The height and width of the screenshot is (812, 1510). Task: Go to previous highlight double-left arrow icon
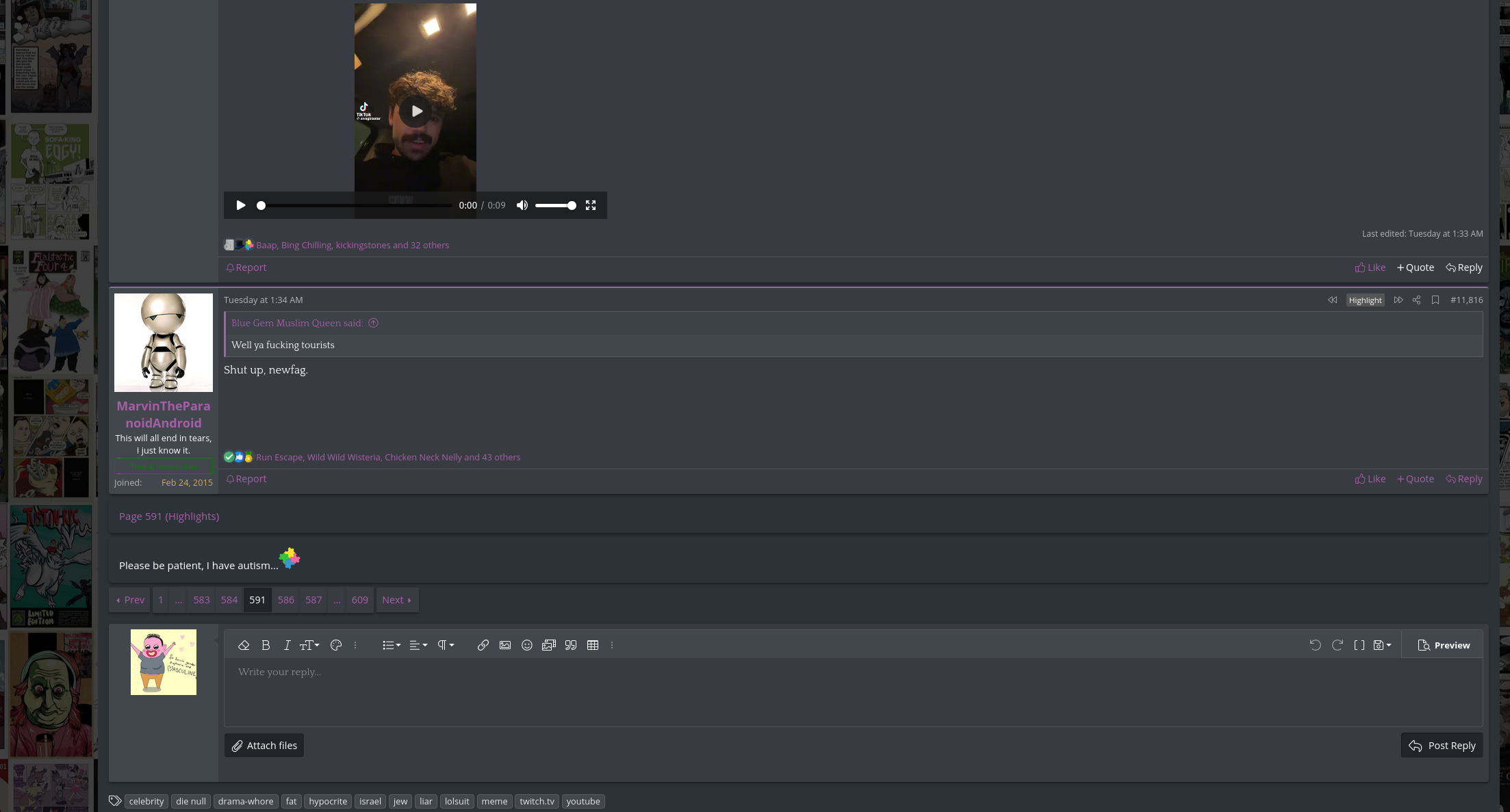click(1332, 300)
